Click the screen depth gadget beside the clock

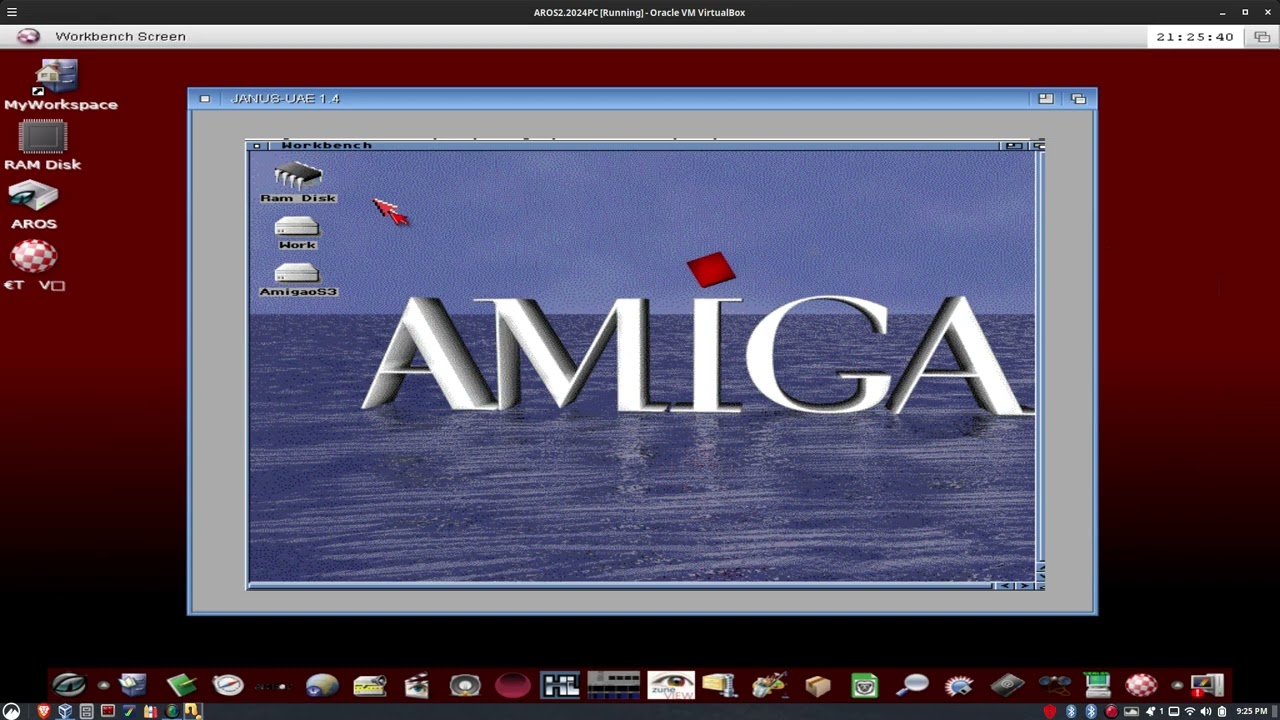[x=1261, y=37]
